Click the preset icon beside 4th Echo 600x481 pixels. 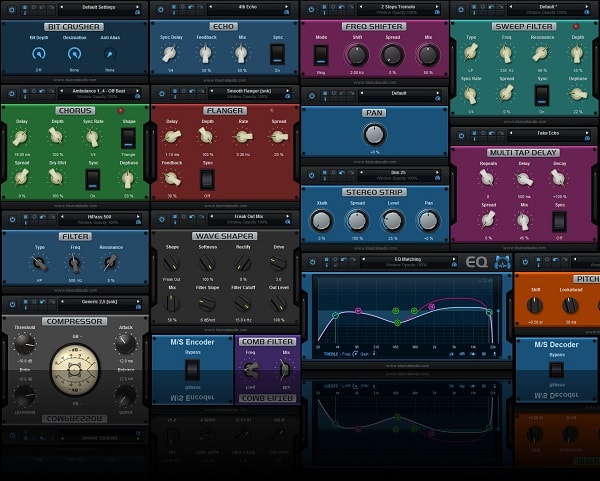[x=286, y=12]
